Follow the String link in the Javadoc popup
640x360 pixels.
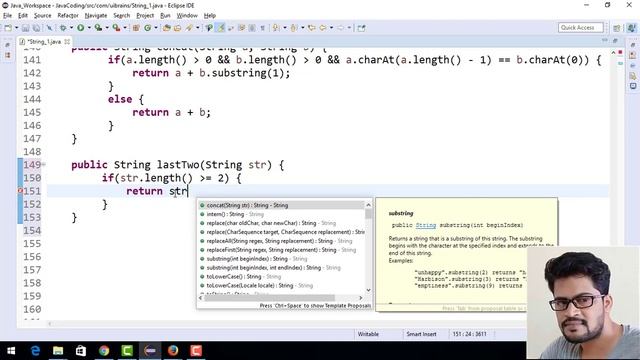[426, 225]
